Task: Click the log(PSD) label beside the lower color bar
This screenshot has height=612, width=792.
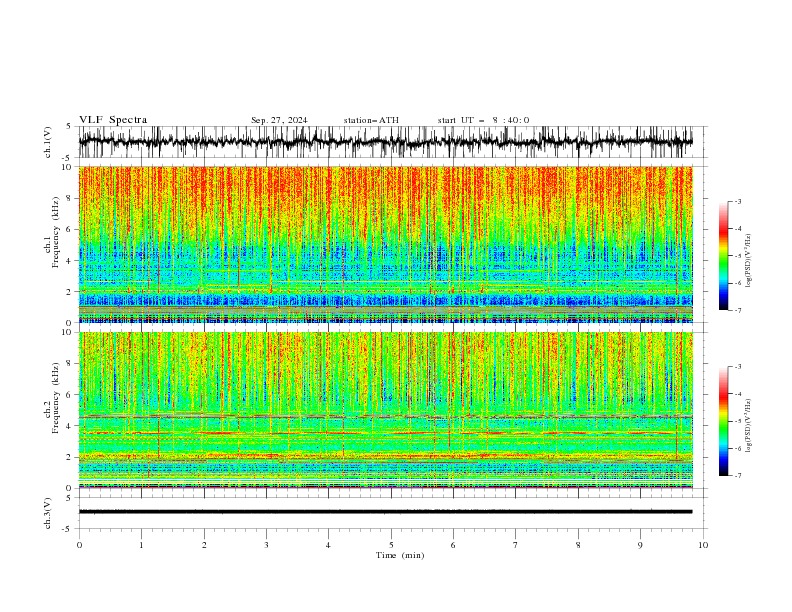Action: [x=748, y=425]
